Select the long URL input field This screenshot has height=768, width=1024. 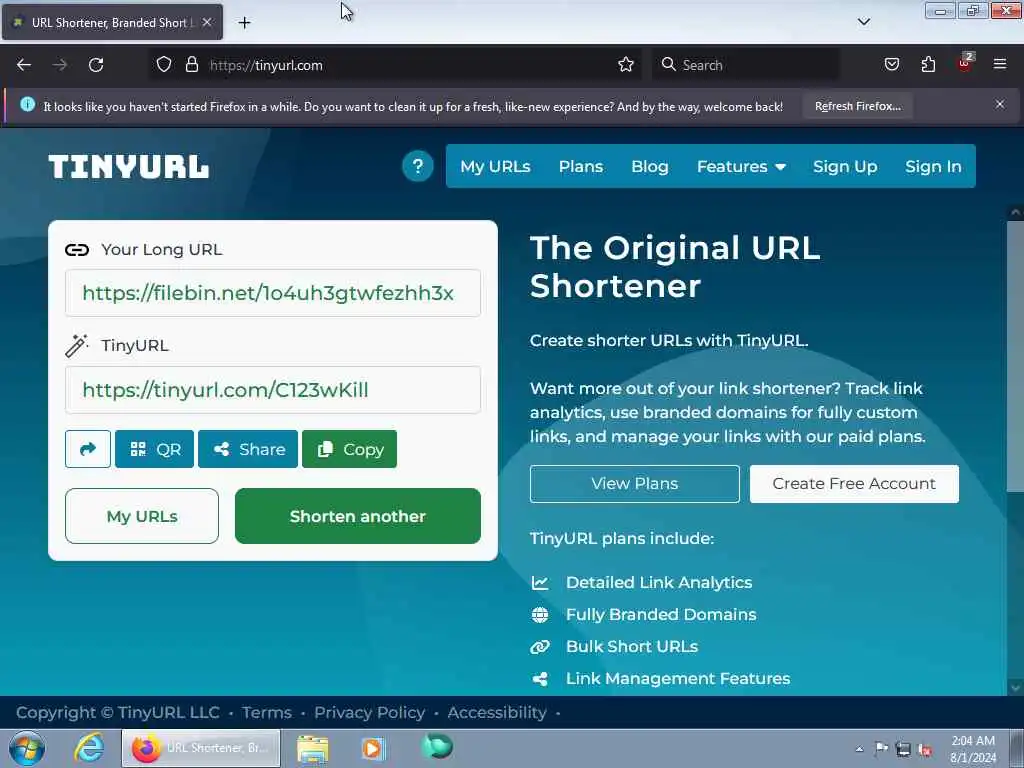point(273,293)
